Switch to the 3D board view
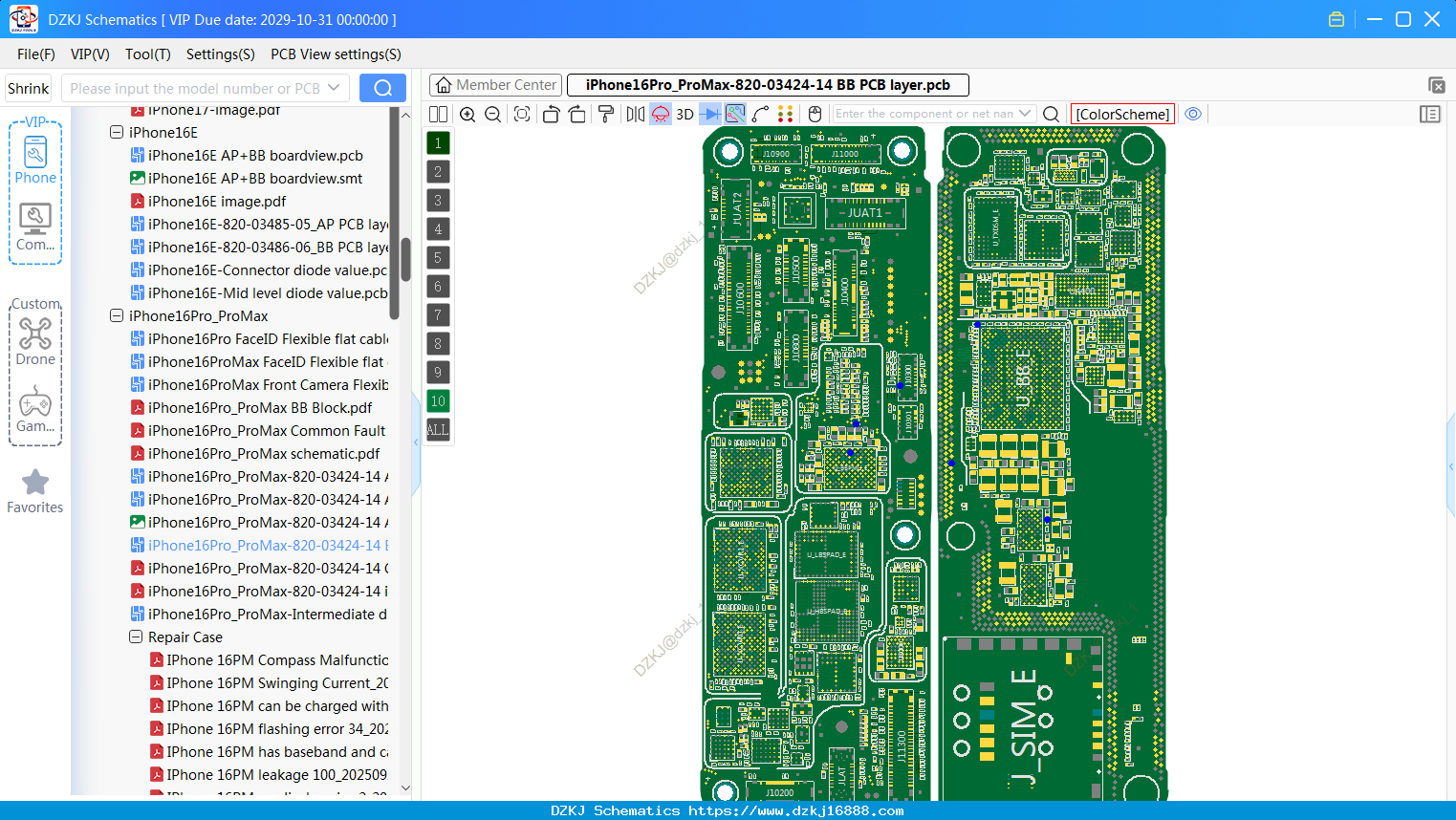Image resolution: width=1456 pixels, height=820 pixels. [x=685, y=114]
